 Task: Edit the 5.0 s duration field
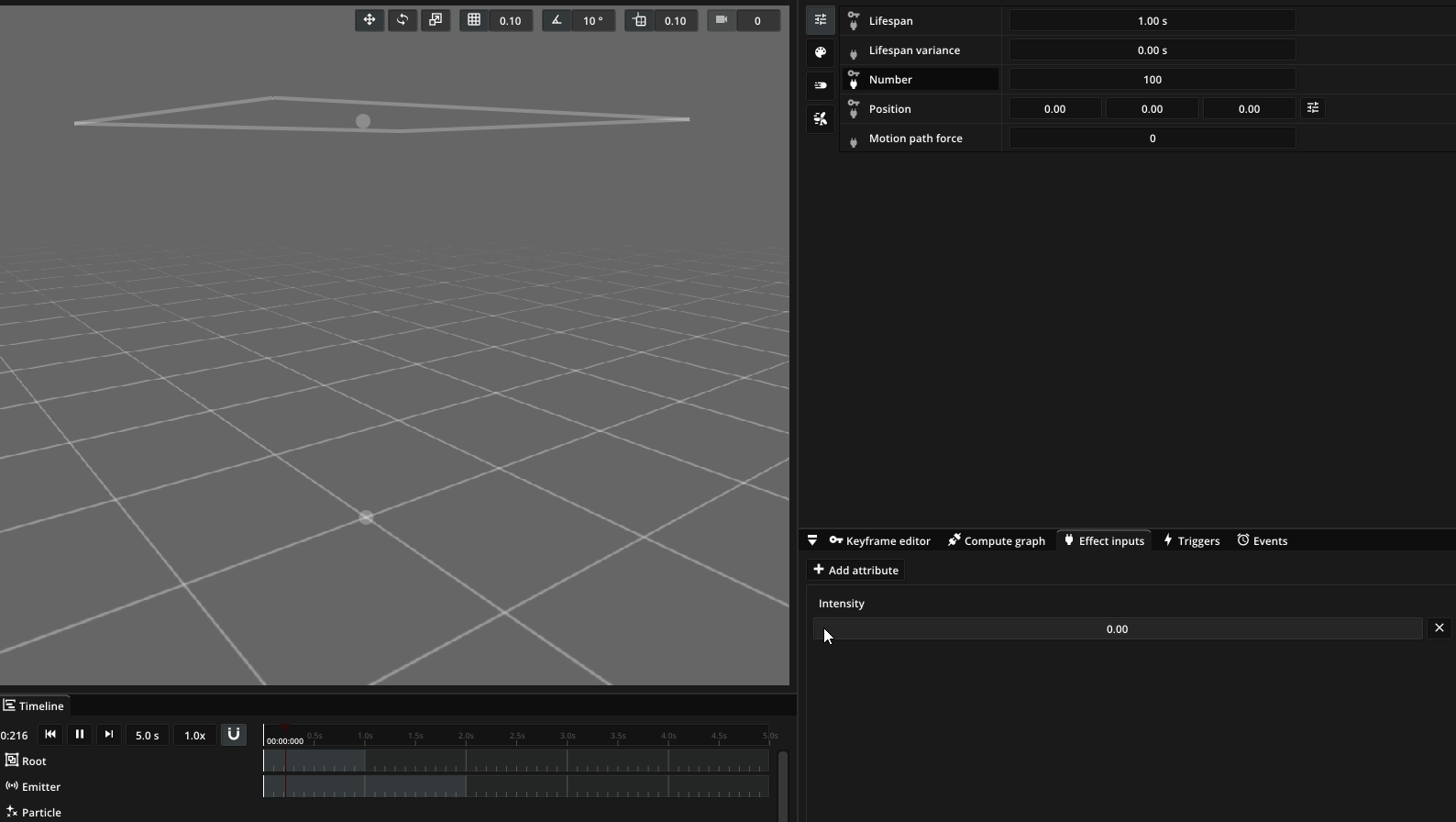pos(148,735)
